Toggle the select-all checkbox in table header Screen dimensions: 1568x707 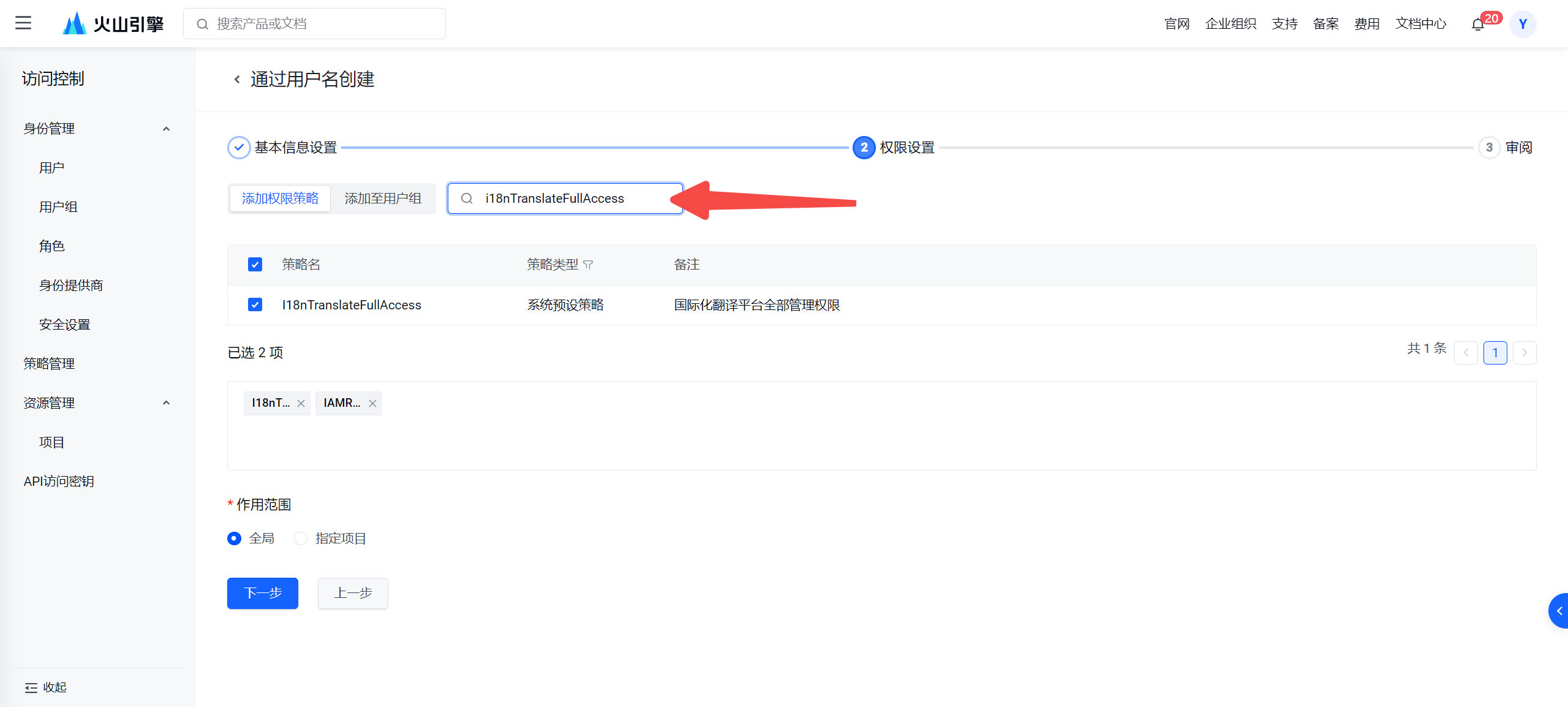(x=255, y=264)
